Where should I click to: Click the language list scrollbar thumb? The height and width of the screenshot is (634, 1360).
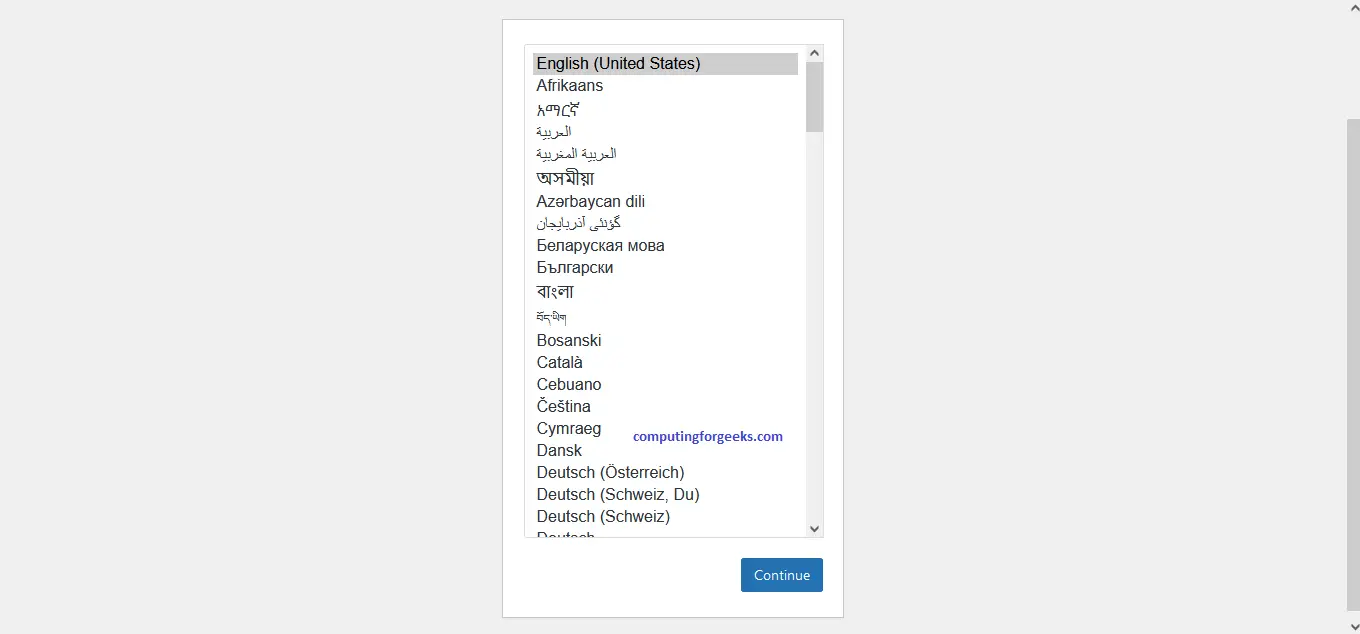[814, 97]
